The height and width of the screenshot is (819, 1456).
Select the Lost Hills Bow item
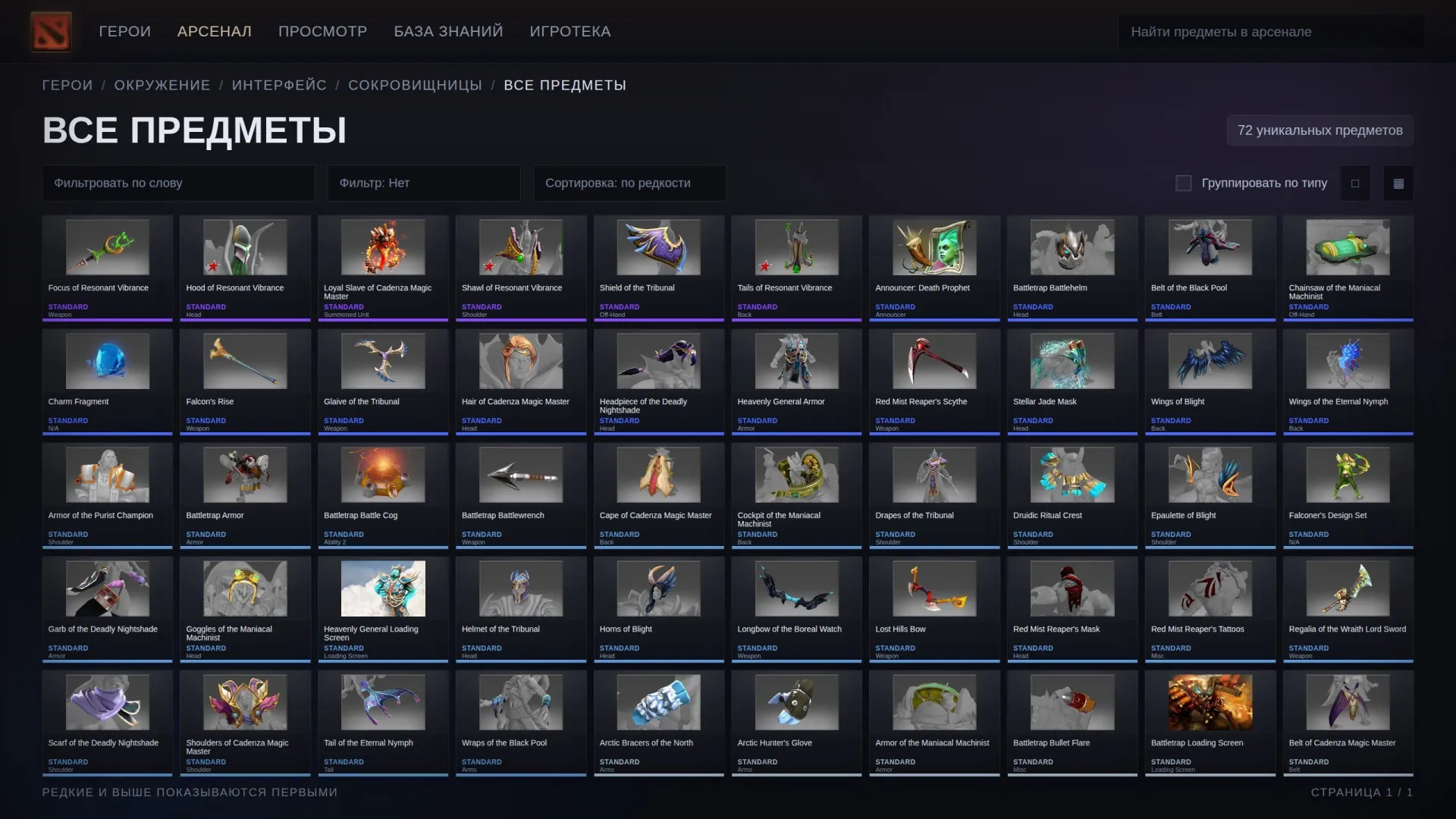click(x=934, y=610)
